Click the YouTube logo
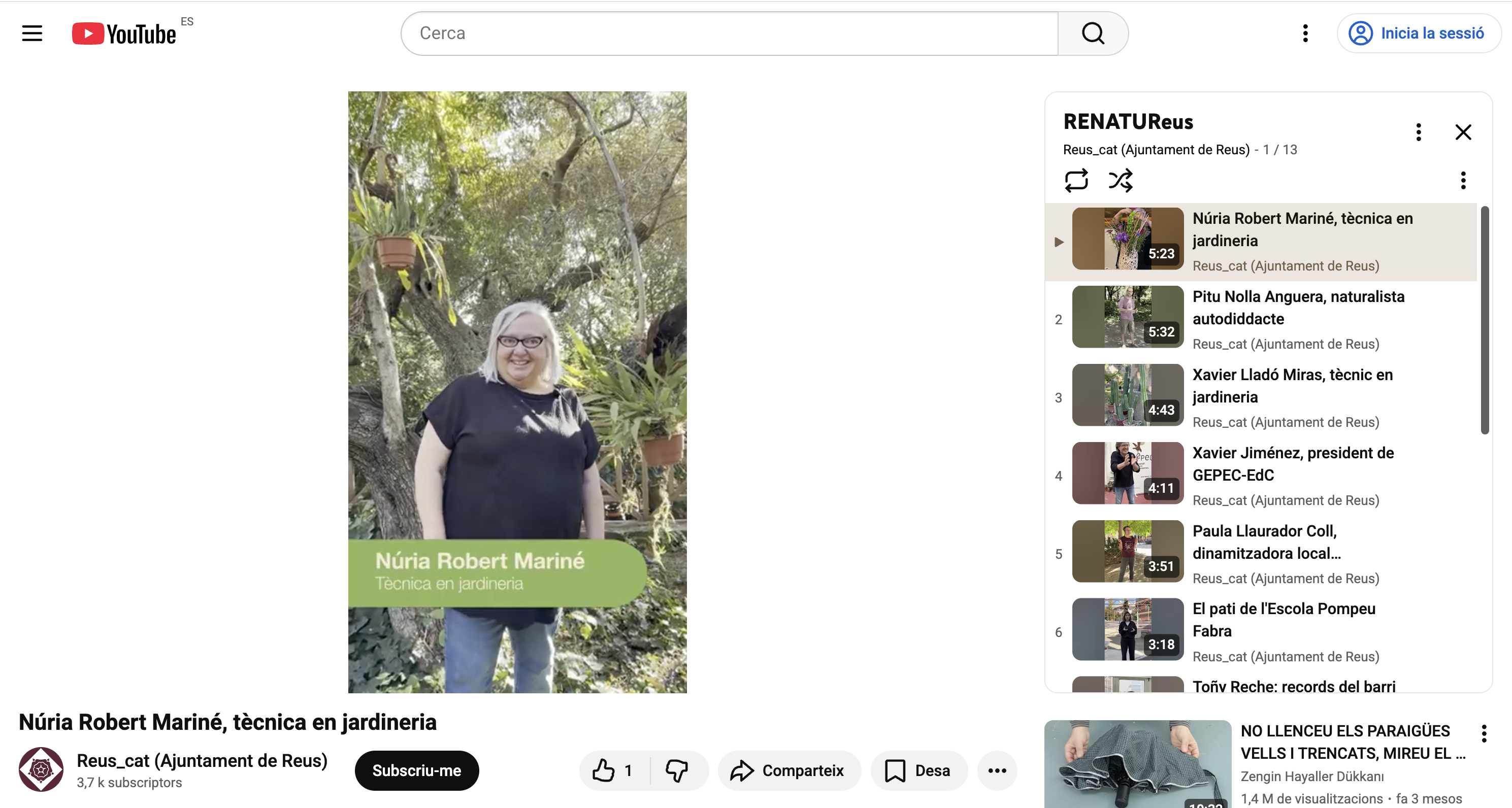 [124, 33]
